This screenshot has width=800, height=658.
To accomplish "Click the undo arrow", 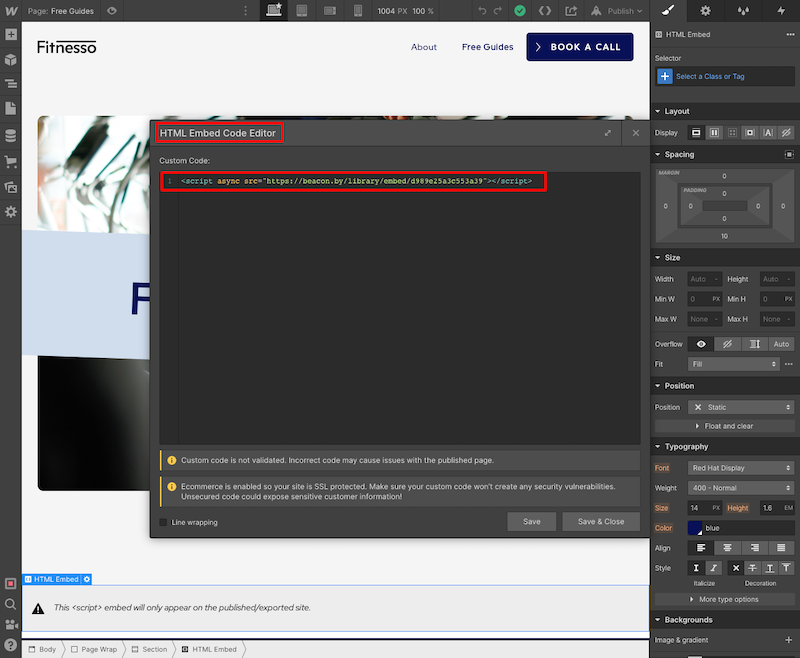I will [482, 11].
